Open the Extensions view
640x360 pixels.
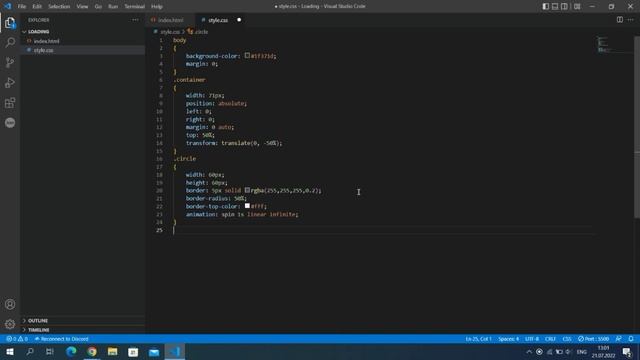[10, 102]
